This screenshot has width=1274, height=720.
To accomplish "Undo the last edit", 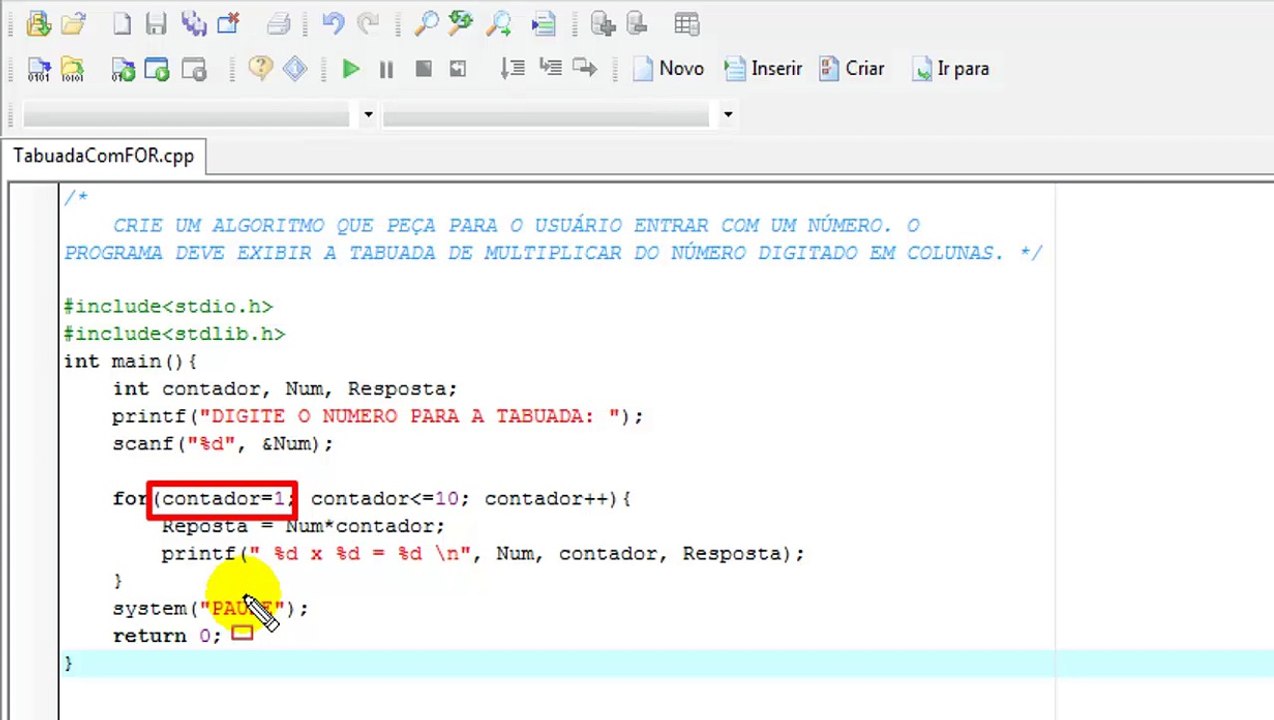I will click(x=333, y=23).
